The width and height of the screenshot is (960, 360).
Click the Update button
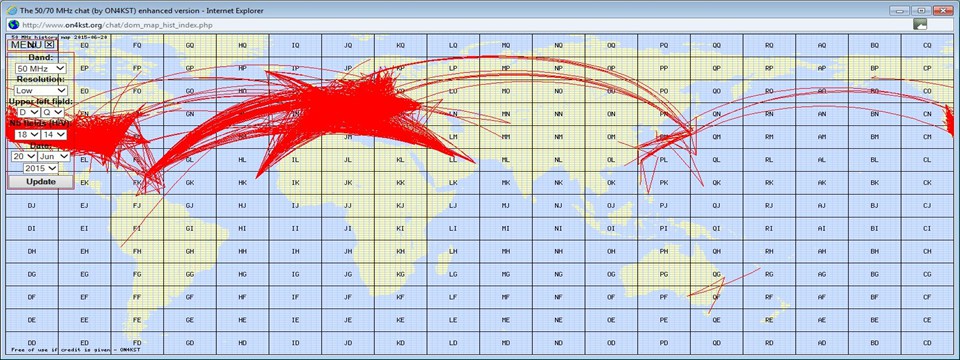(x=41, y=182)
